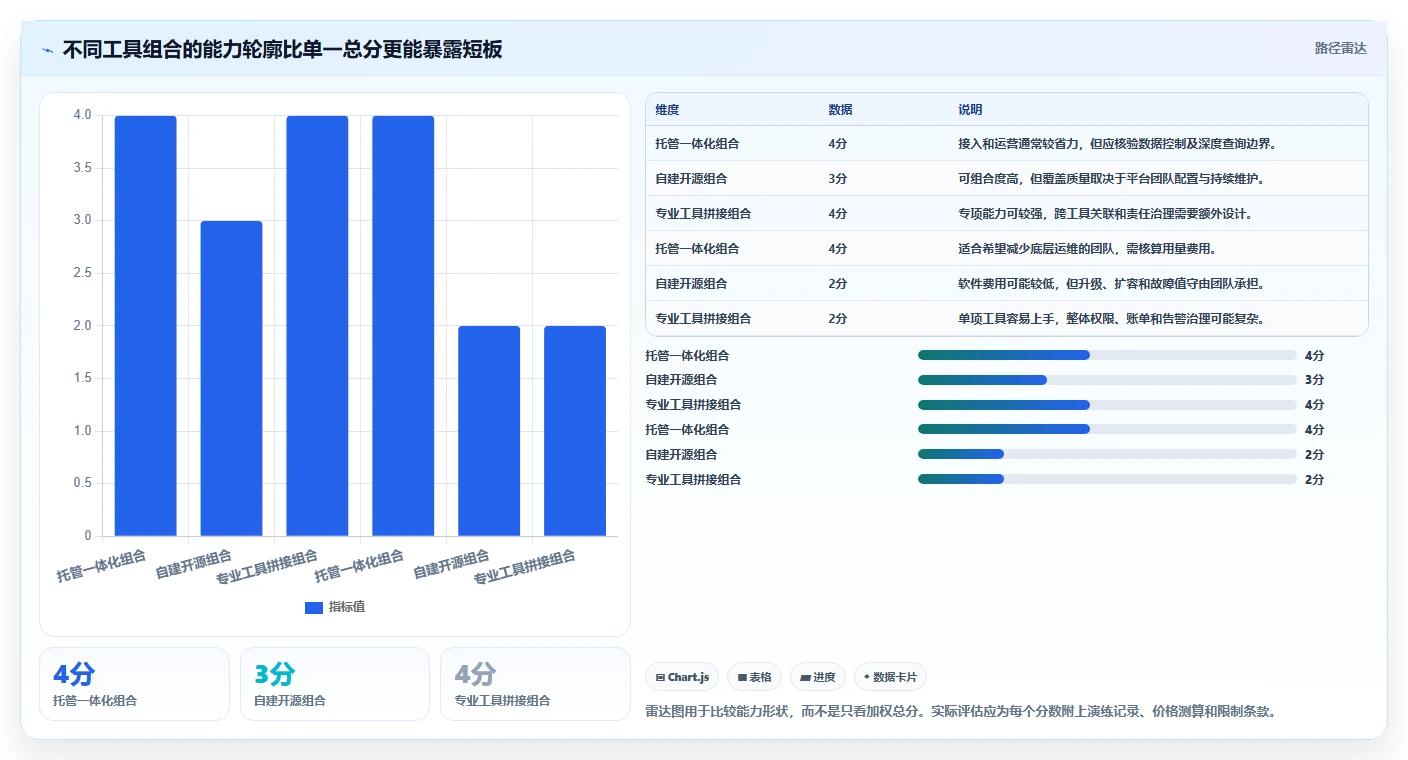
Task: Click the 说明 column header
Action: [970, 110]
